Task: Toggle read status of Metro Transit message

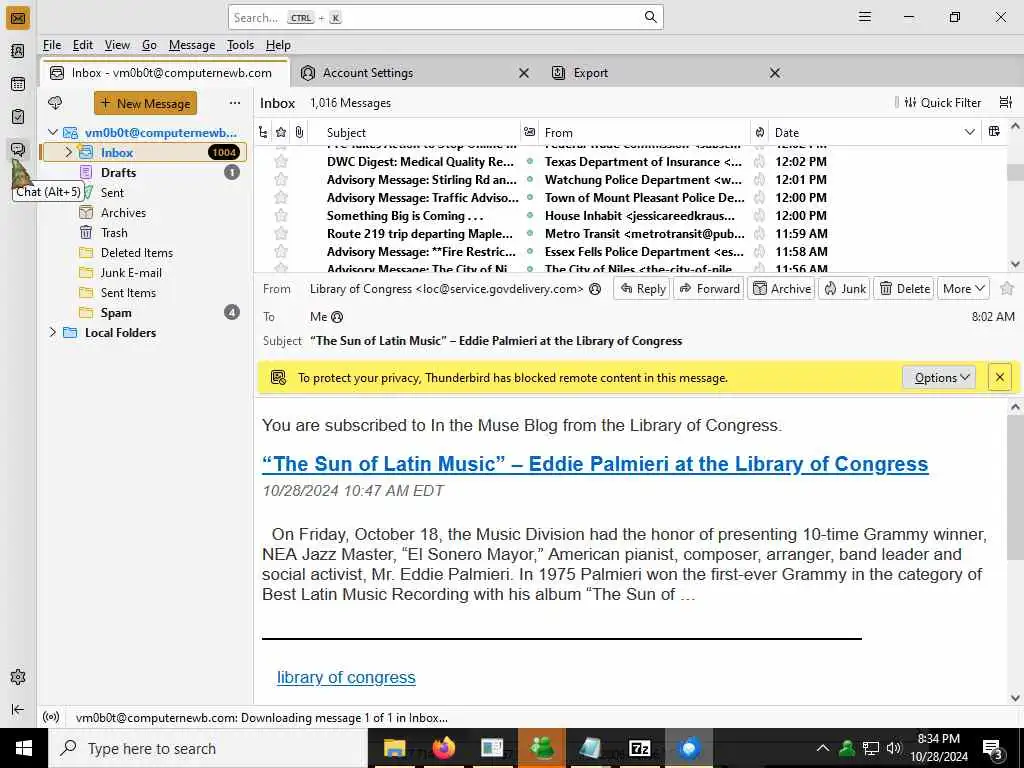Action: (530, 234)
